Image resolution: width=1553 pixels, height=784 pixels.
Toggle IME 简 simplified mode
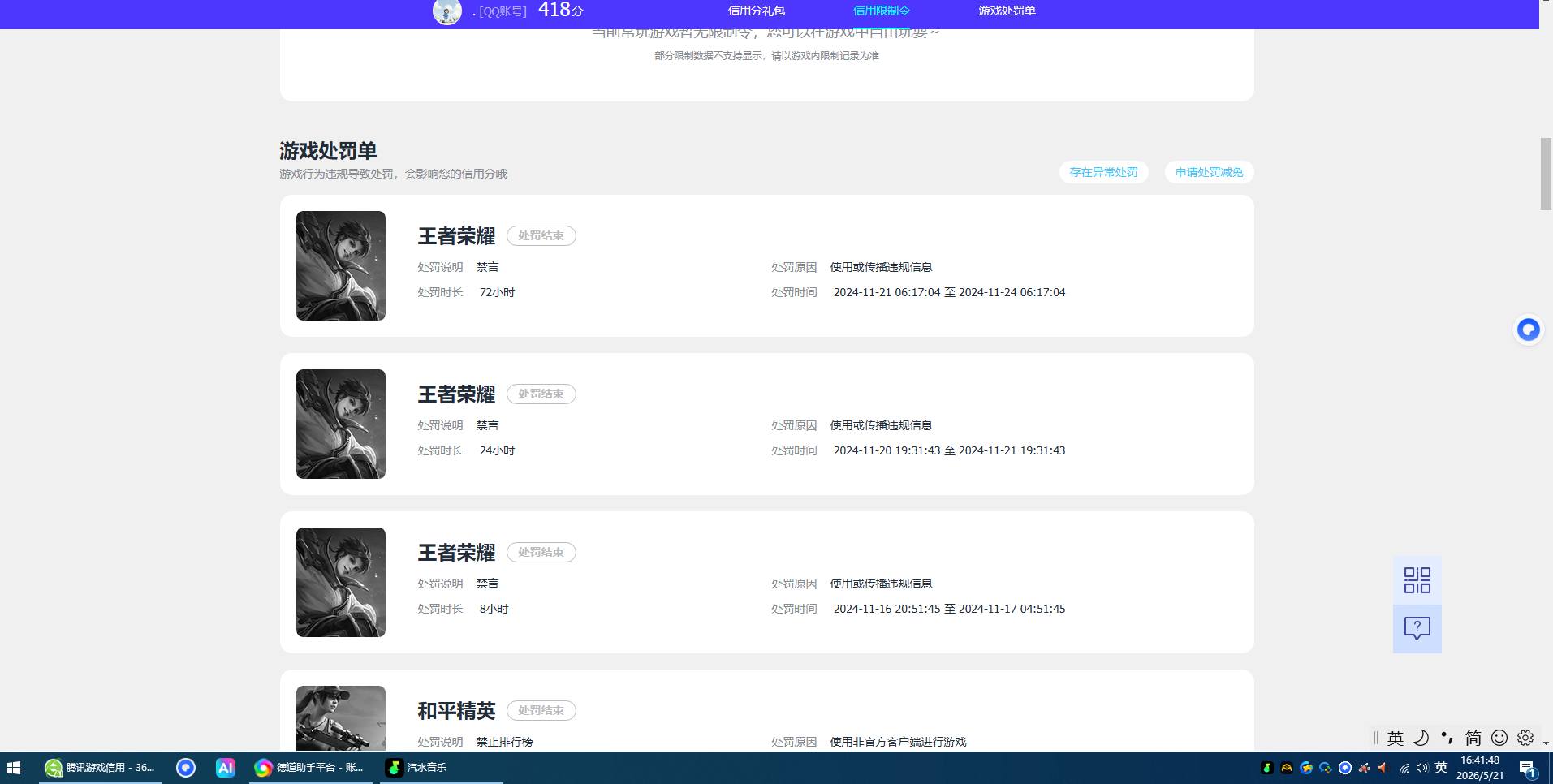tap(1473, 738)
